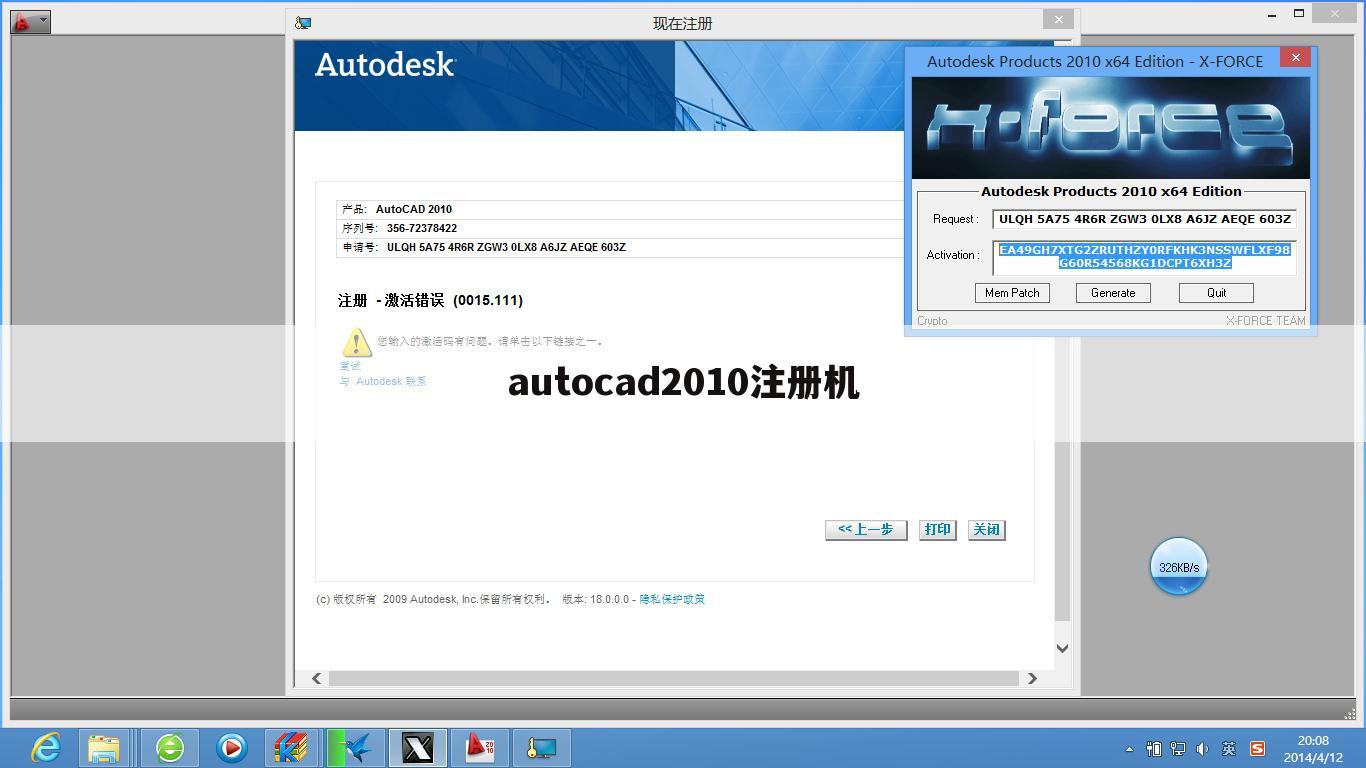The width and height of the screenshot is (1366, 768).
Task: Click into the Activation code field
Action: coord(1144,257)
